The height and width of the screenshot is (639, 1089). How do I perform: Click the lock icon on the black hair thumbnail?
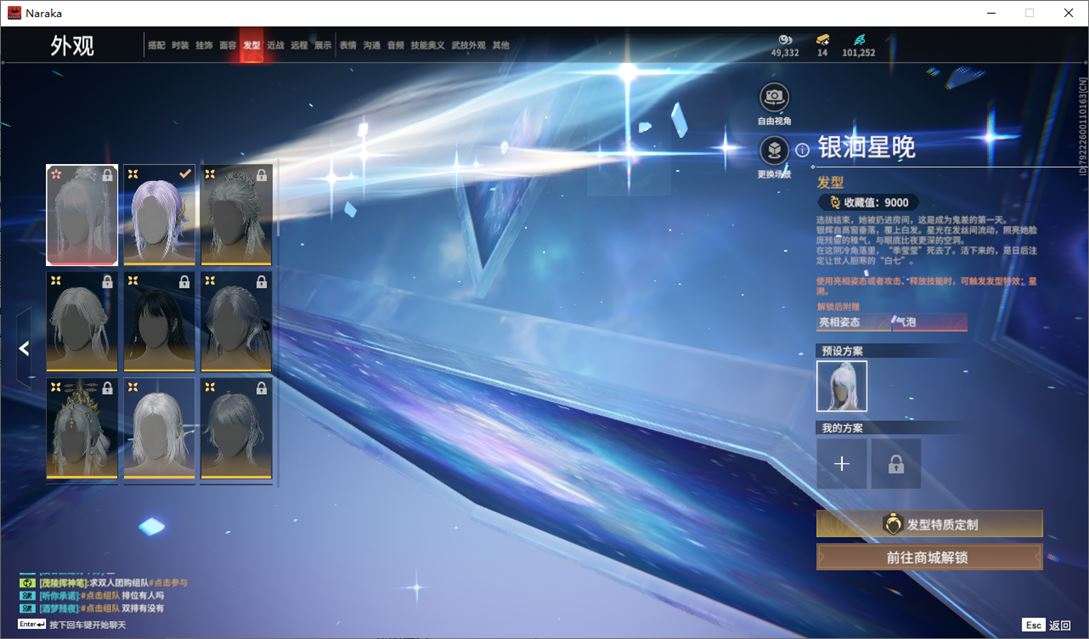(184, 282)
